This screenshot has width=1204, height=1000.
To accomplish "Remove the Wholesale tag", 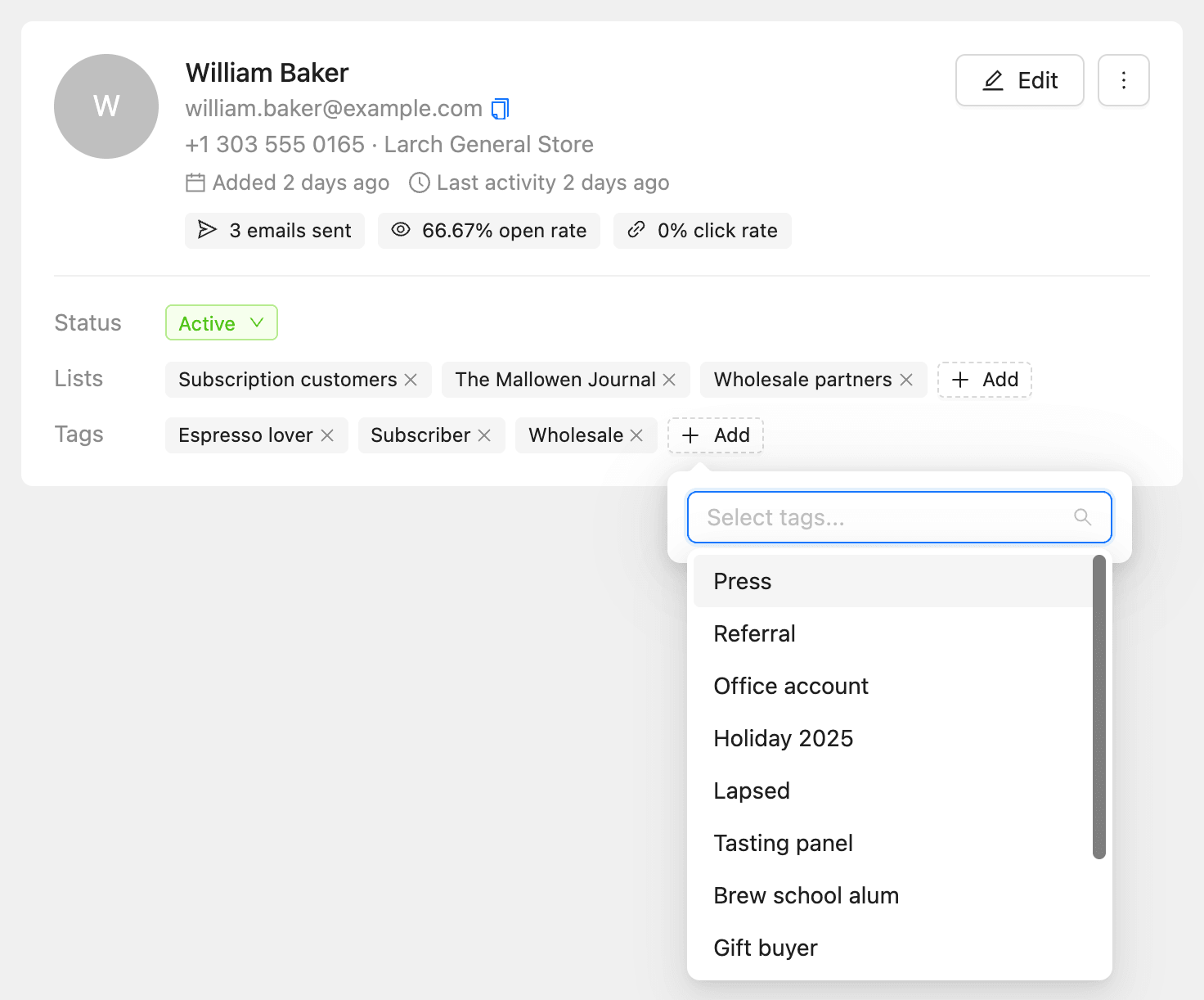I will [636, 435].
